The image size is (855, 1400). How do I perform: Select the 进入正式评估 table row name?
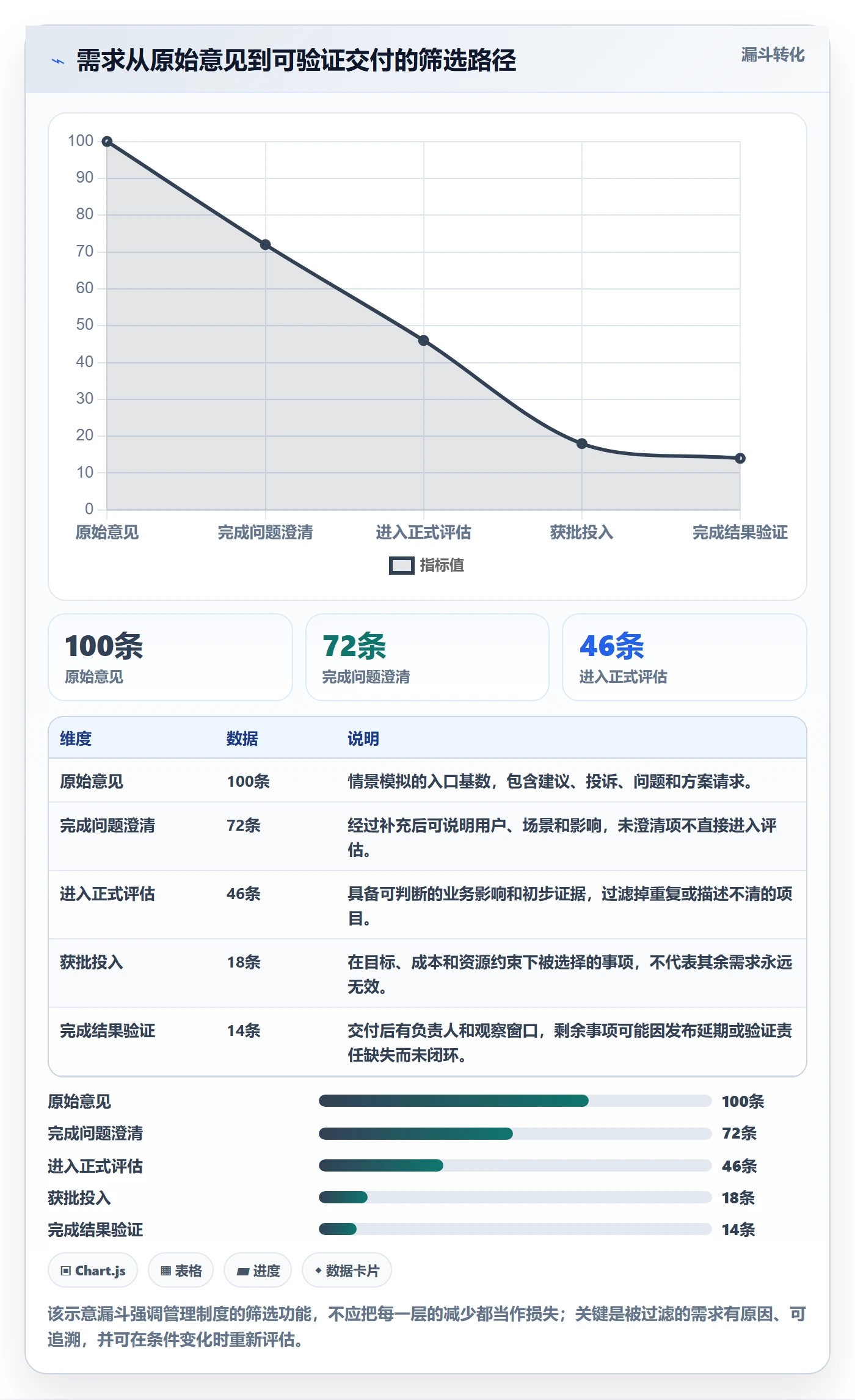pos(107,894)
